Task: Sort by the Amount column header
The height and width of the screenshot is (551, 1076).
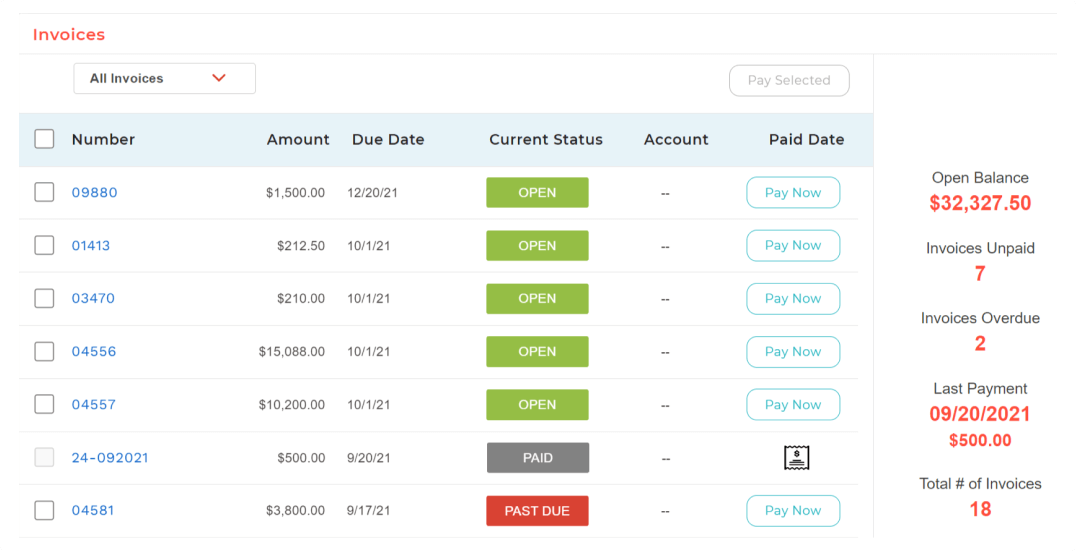Action: click(298, 140)
